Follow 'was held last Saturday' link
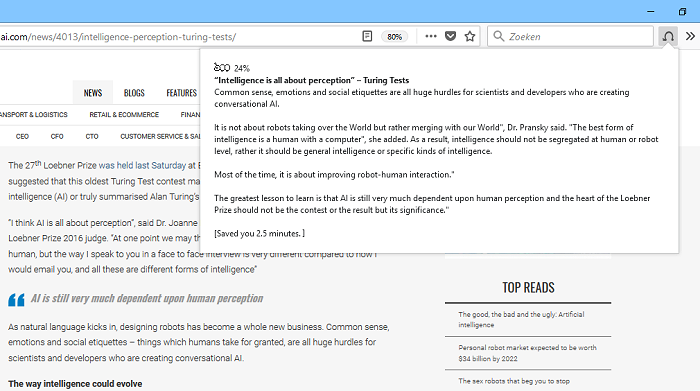 point(142,166)
